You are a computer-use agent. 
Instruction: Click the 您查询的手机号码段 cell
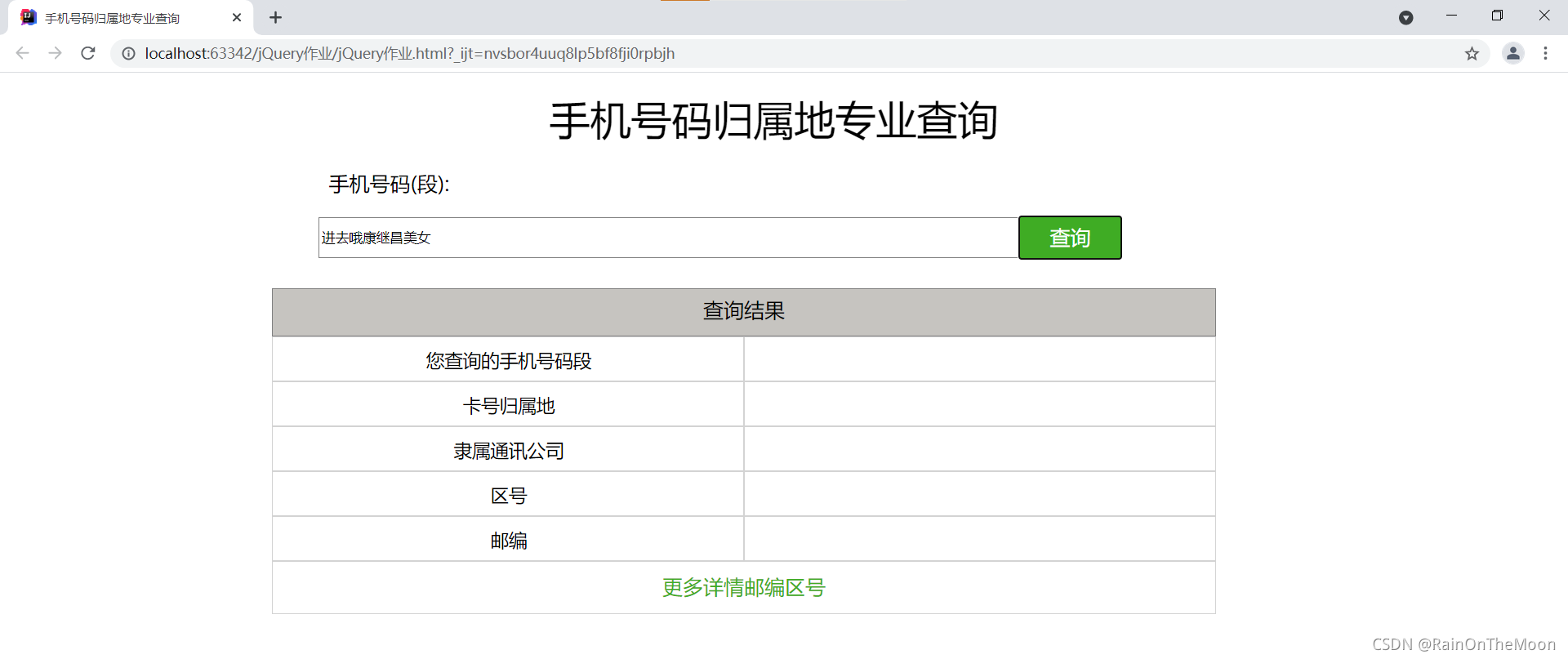click(x=508, y=360)
